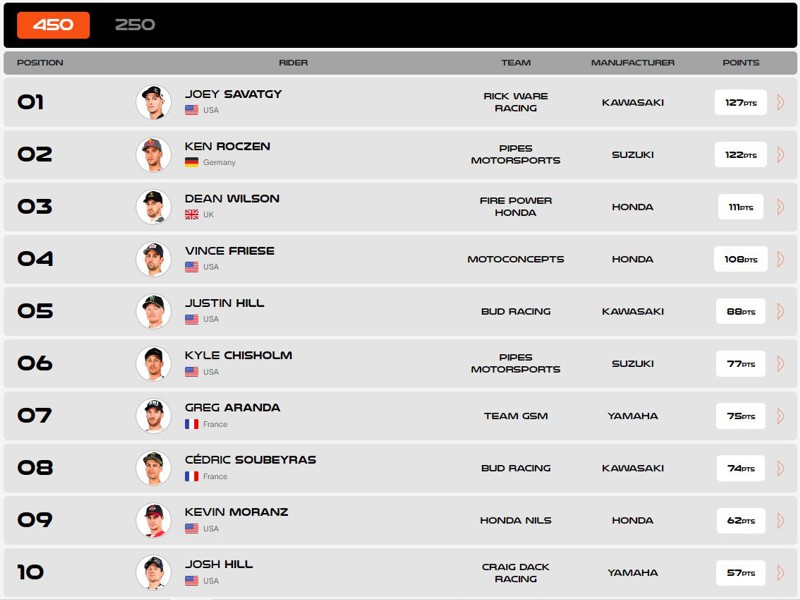Expand Dean Wilson's row arrow
800x600 pixels.
click(x=780, y=207)
